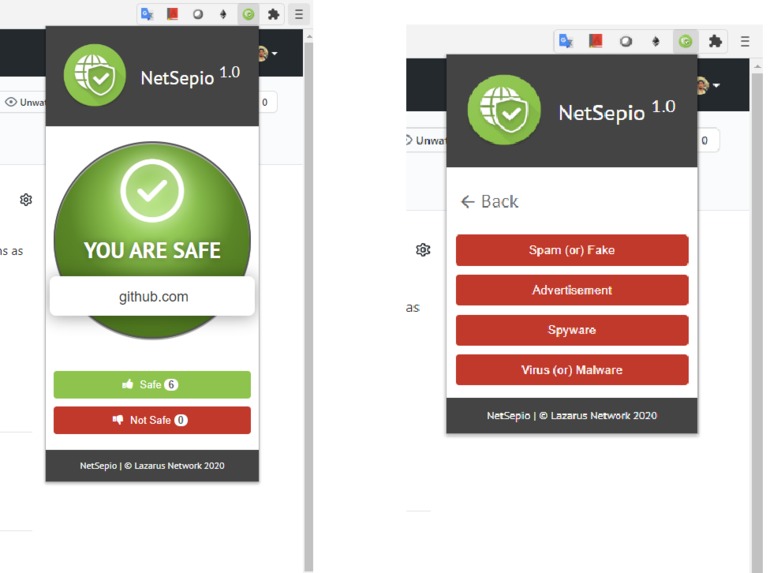Vote Not Safe with thumbs-down button
The image size is (781, 573).
(152, 420)
